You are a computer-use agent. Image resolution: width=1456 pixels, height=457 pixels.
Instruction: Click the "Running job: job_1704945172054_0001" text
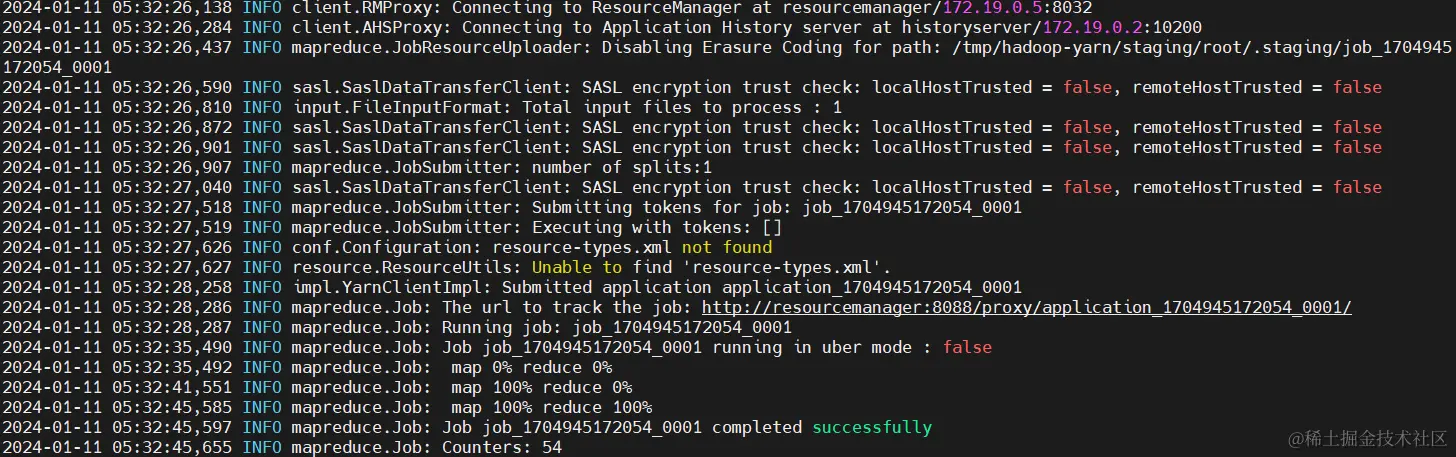click(x=617, y=328)
